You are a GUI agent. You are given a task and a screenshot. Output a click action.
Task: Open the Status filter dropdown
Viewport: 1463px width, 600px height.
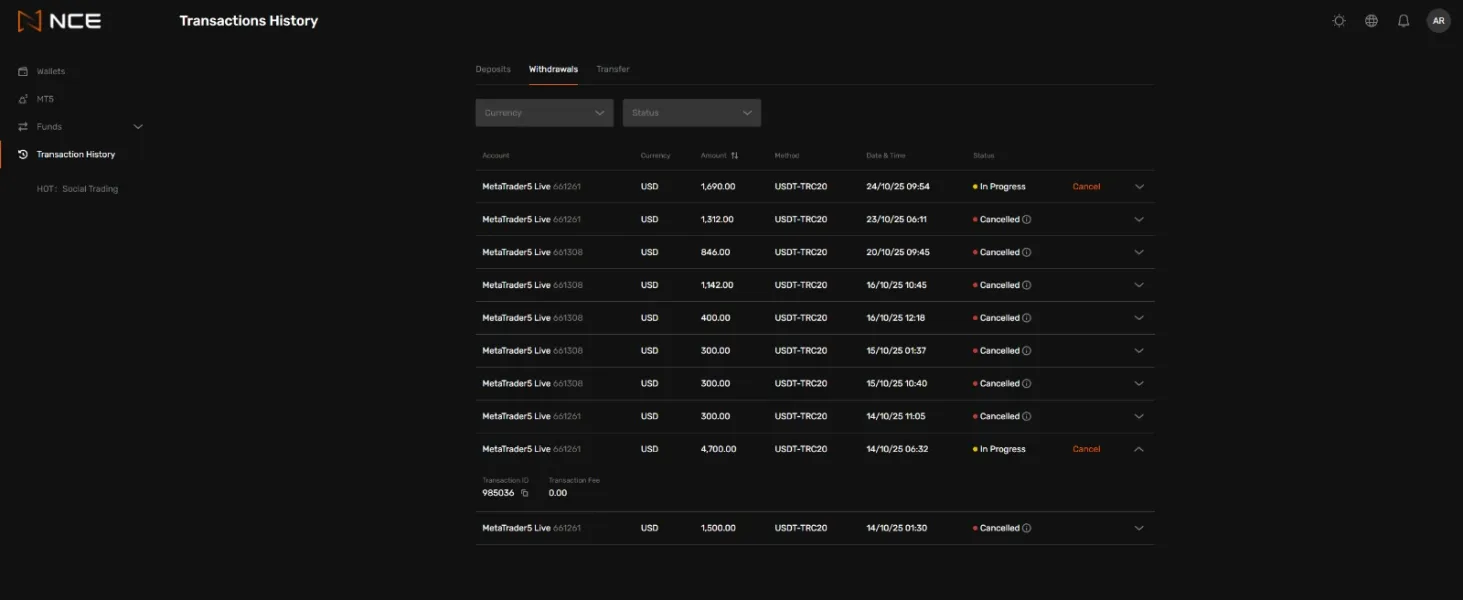[x=691, y=113]
